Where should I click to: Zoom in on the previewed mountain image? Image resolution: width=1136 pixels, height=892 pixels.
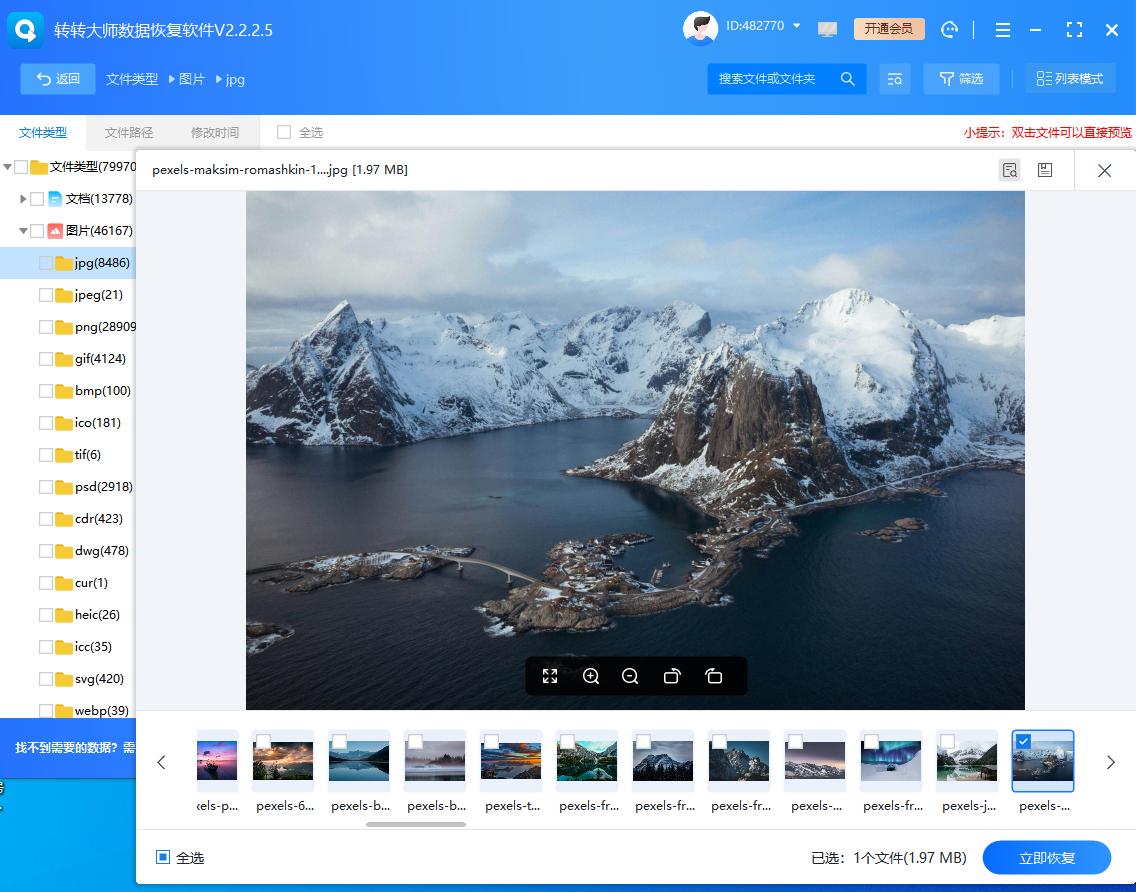[x=591, y=676]
